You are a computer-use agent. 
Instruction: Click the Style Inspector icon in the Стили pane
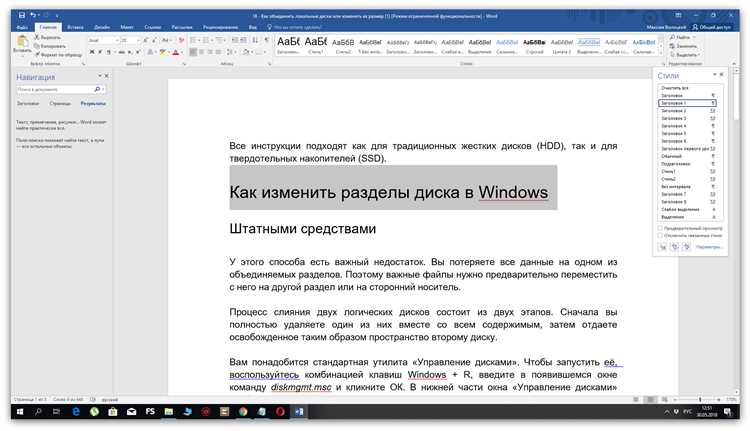(x=674, y=247)
